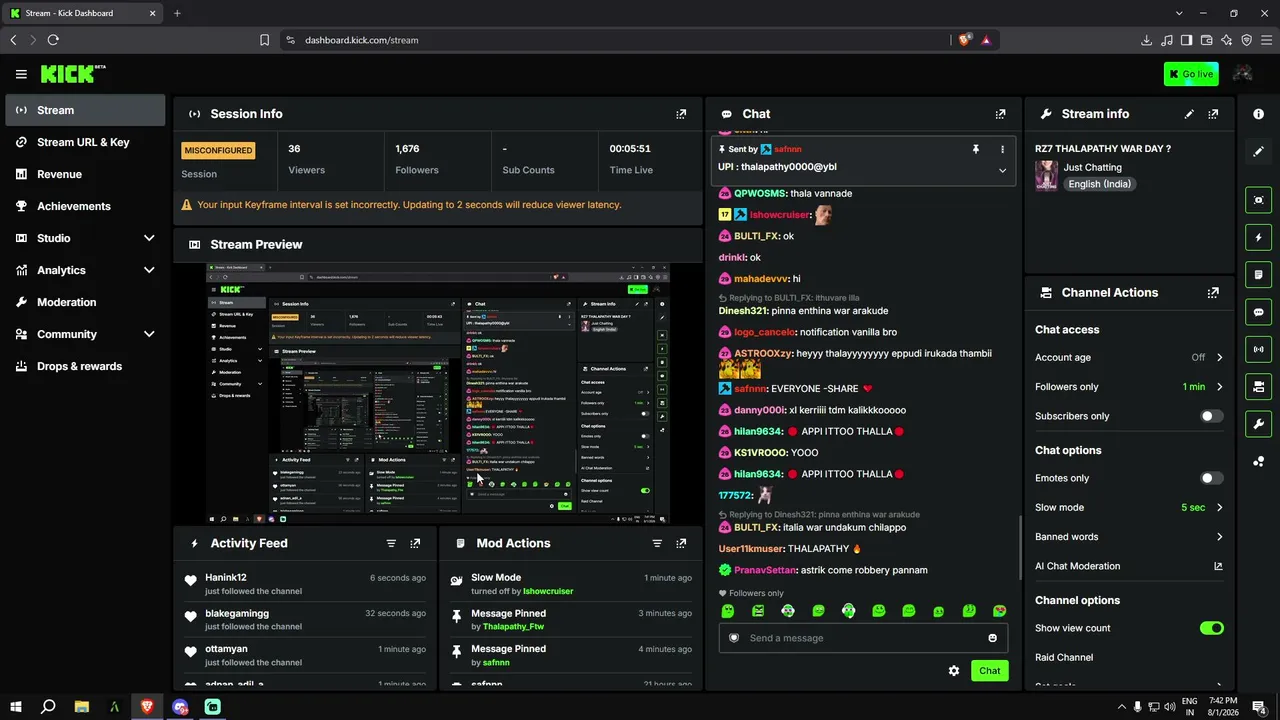The height and width of the screenshot is (720, 1280).
Task: Open Brave wallet icon in toolbar
Action: point(1207,40)
